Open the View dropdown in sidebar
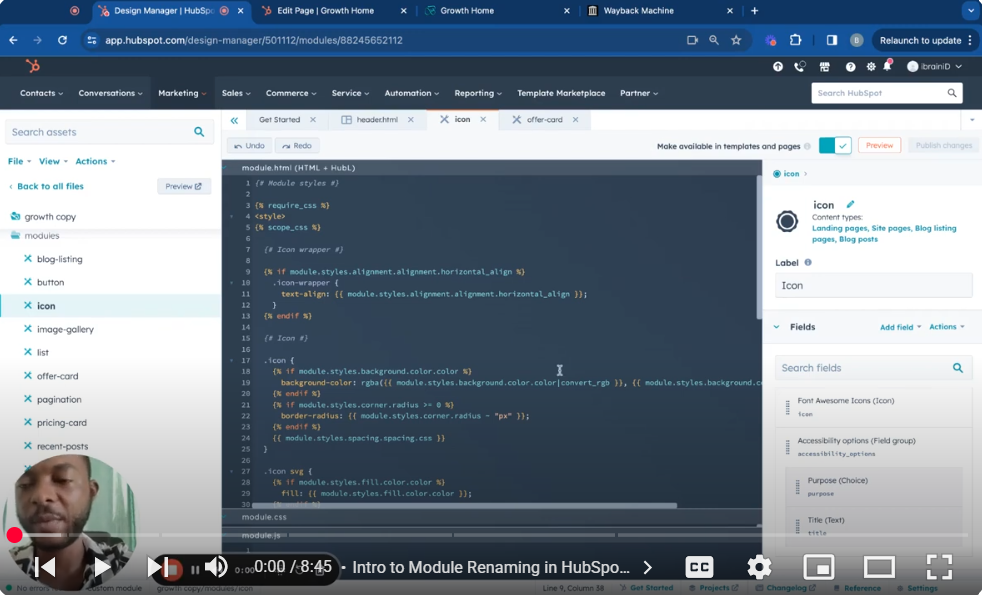 [x=53, y=161]
